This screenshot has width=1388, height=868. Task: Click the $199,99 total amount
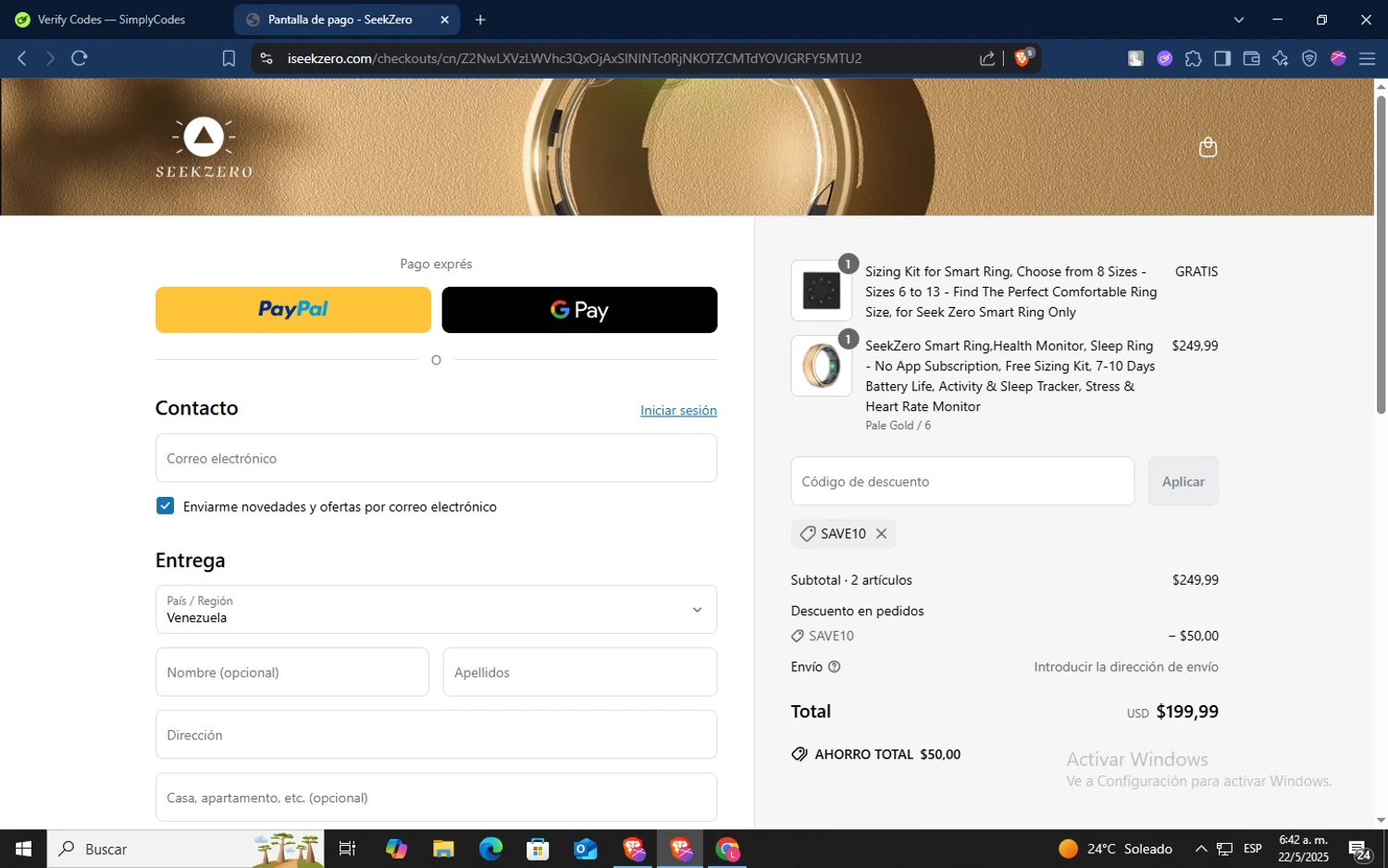1187,712
